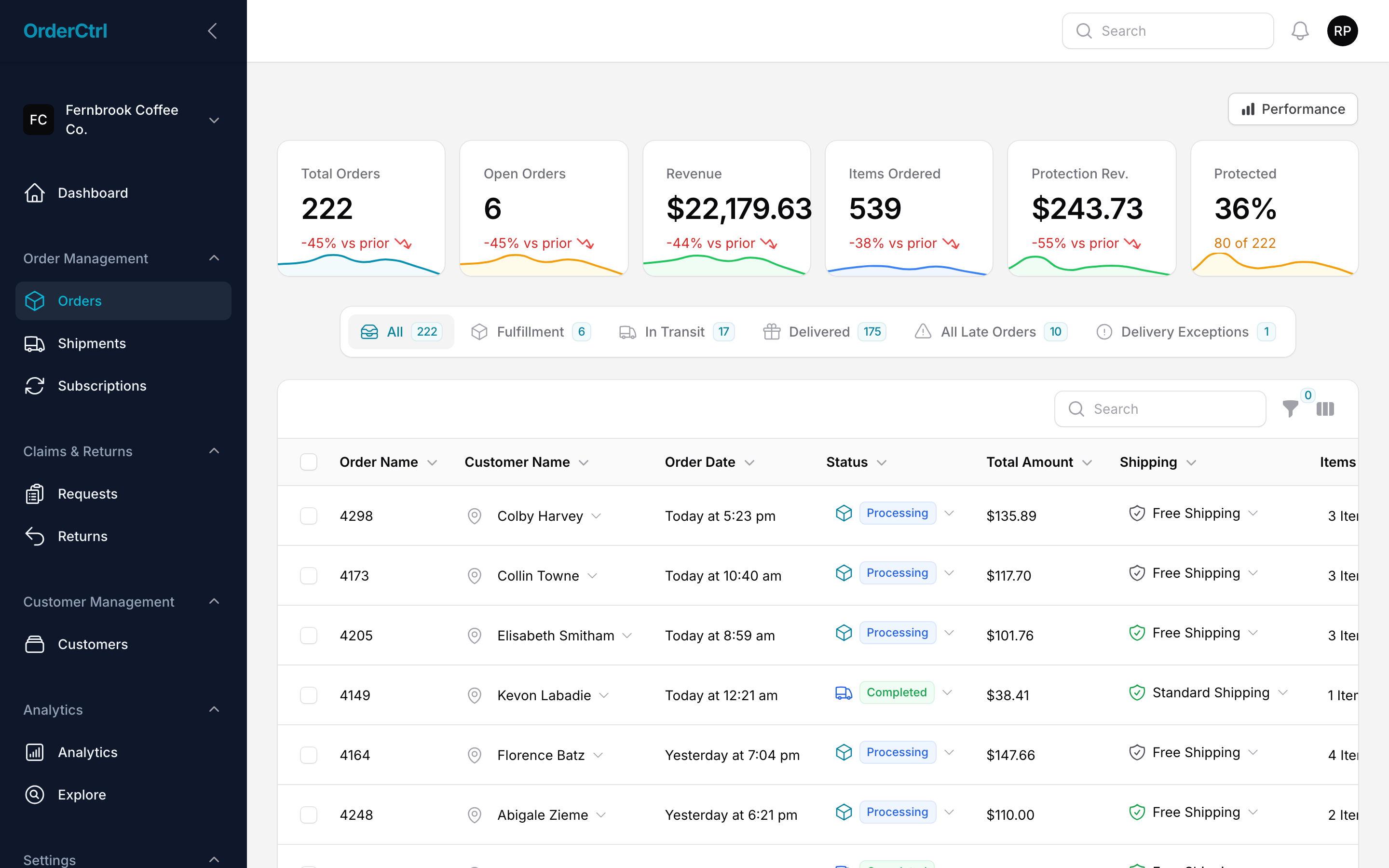Open the Protected 36% summary card

[1274, 208]
